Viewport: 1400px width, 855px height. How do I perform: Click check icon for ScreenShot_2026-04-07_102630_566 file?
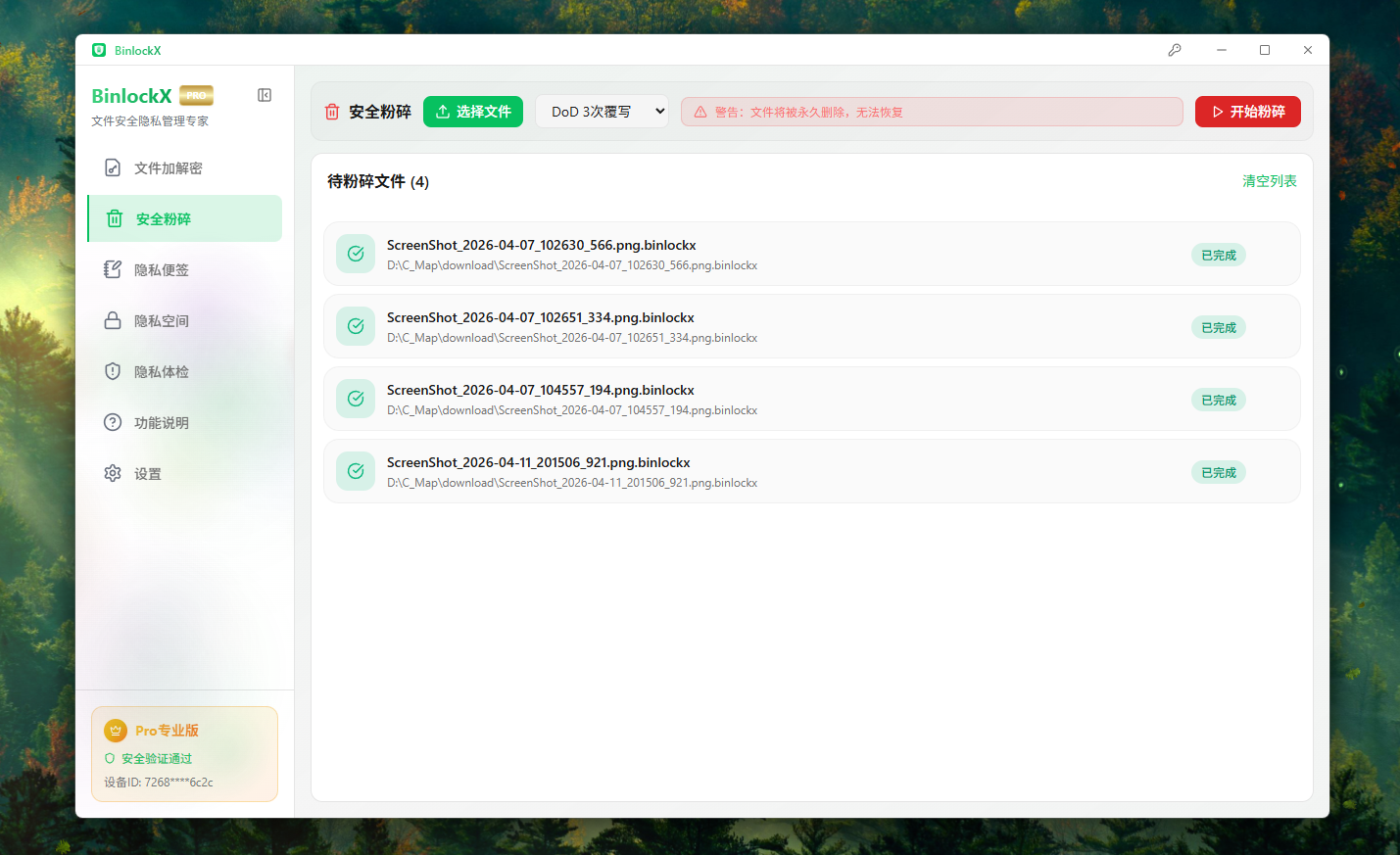point(356,254)
